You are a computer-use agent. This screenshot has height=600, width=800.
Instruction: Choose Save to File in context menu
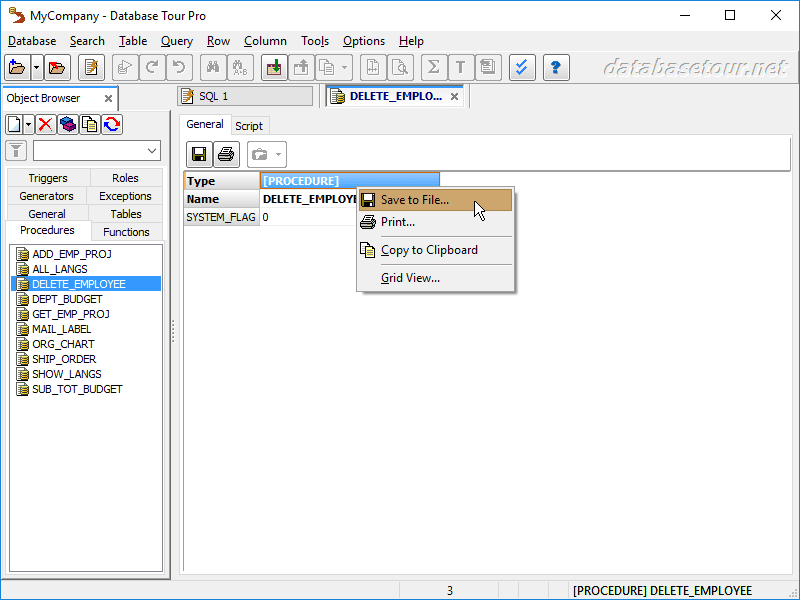pyautogui.click(x=414, y=200)
